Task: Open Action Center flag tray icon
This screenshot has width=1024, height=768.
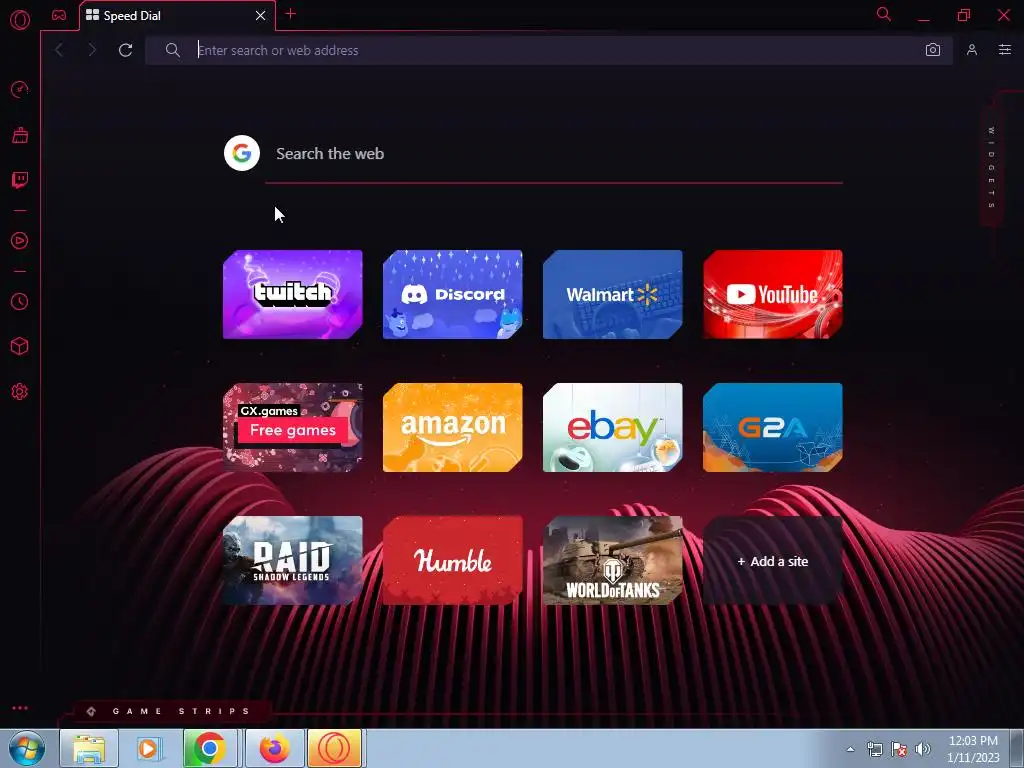Action: click(899, 750)
